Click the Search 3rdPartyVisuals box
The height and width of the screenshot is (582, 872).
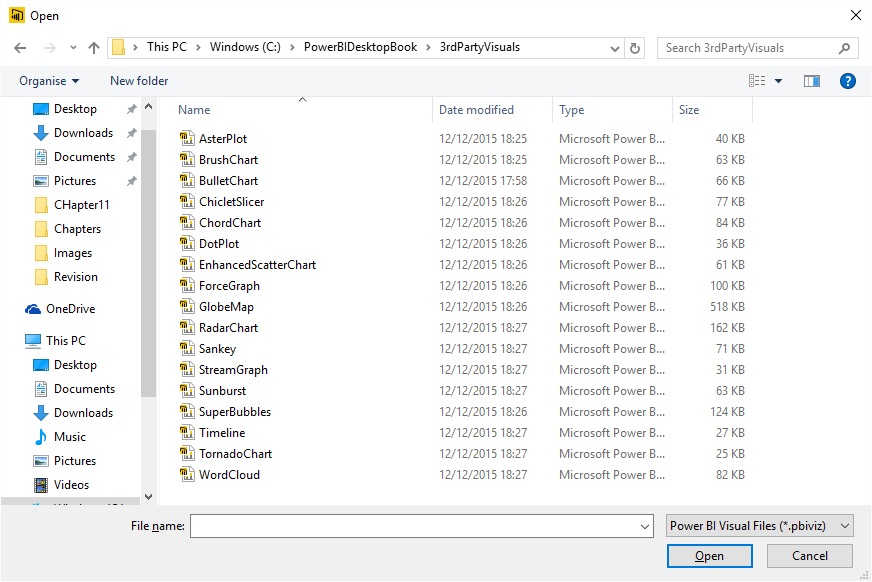tap(748, 48)
